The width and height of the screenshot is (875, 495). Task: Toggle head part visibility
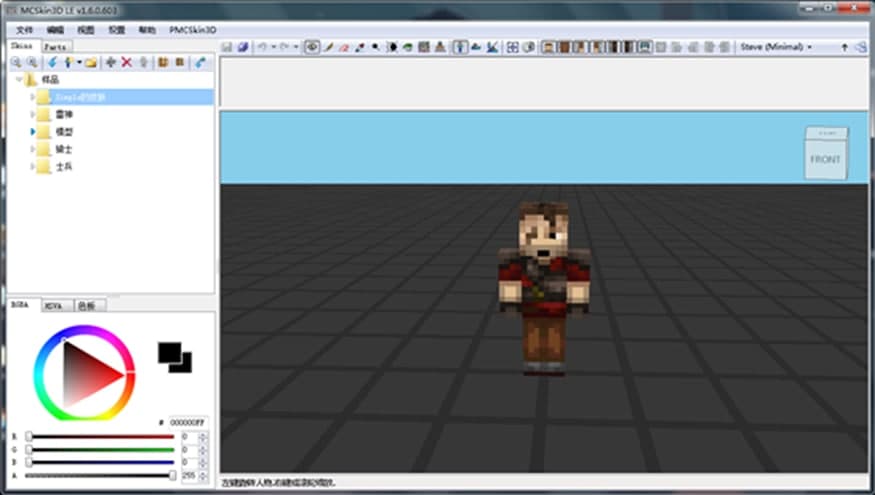tap(549, 47)
